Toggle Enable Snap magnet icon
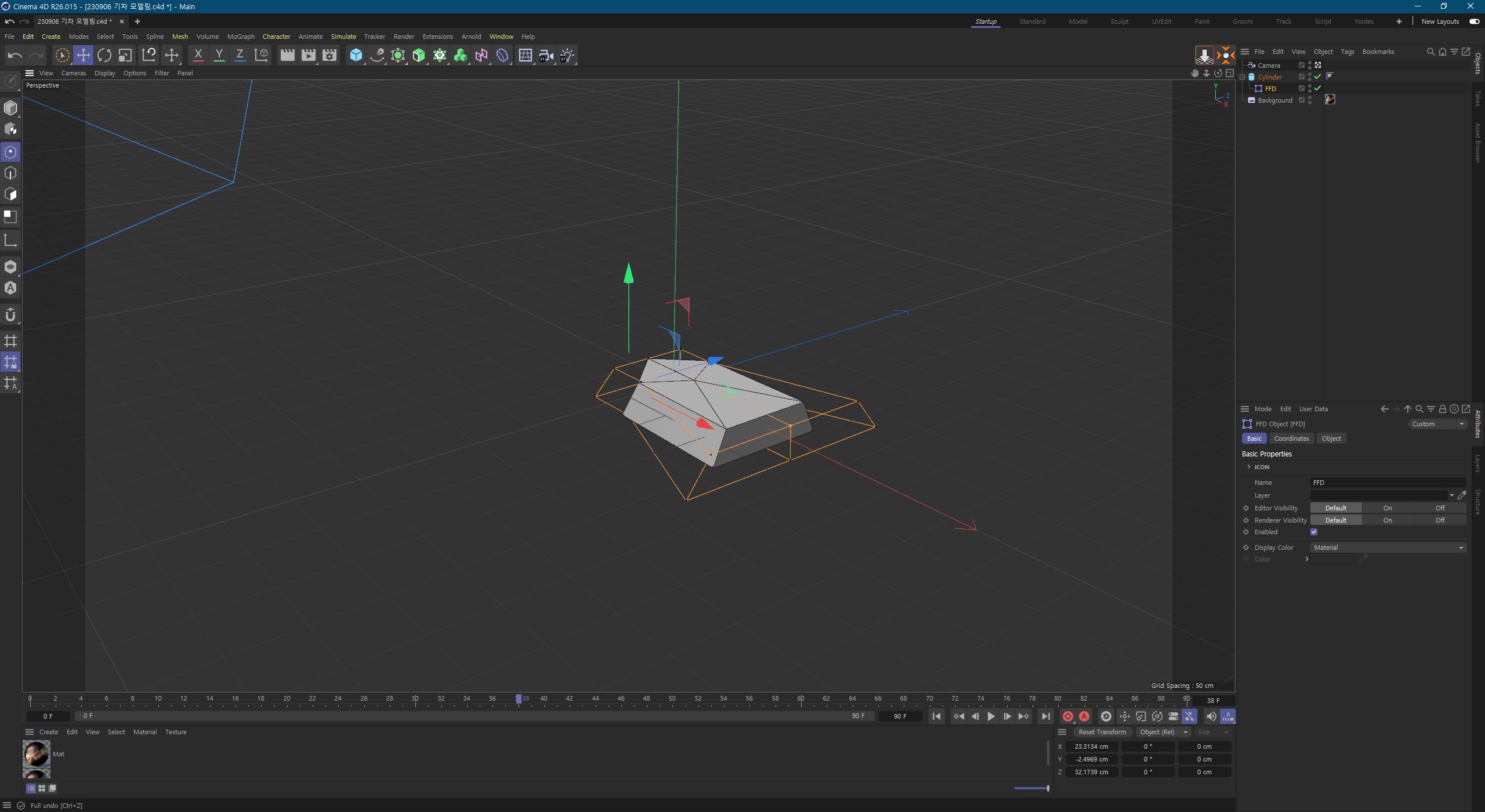The width and height of the screenshot is (1485, 812). (x=10, y=315)
